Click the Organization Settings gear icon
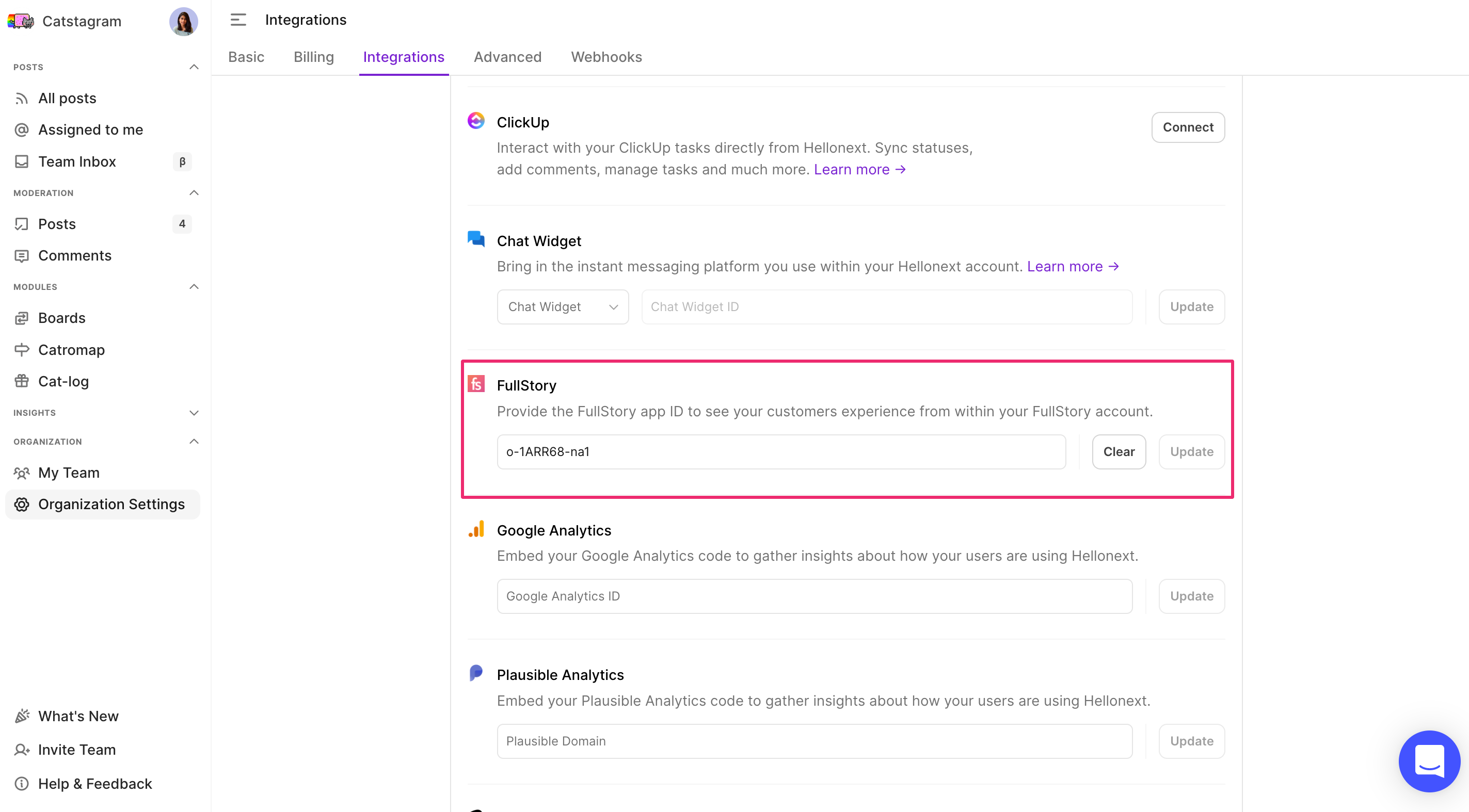The height and width of the screenshot is (812, 1469). [22, 505]
